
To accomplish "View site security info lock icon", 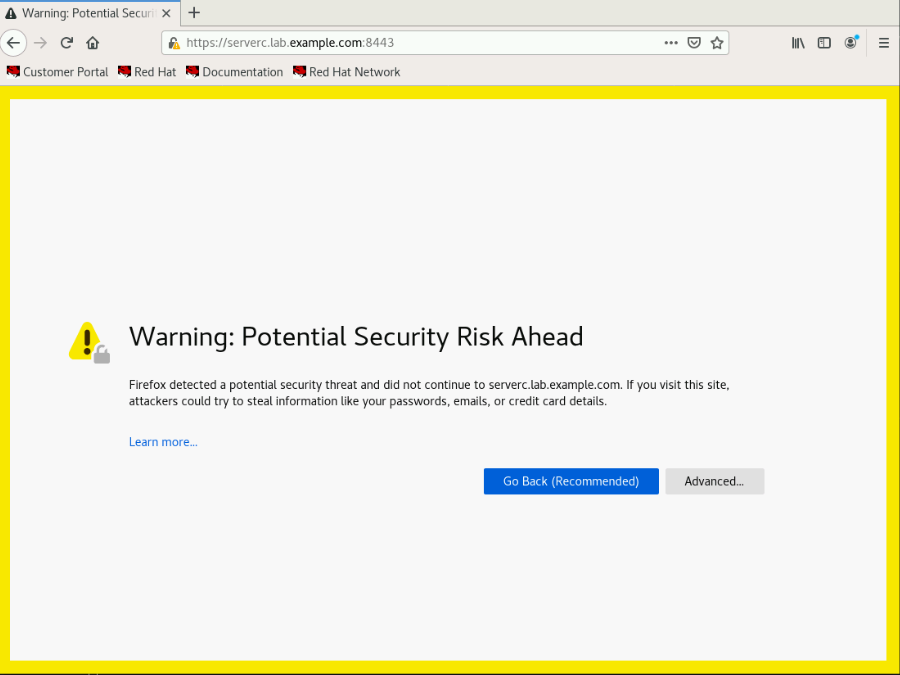I will (174, 43).
